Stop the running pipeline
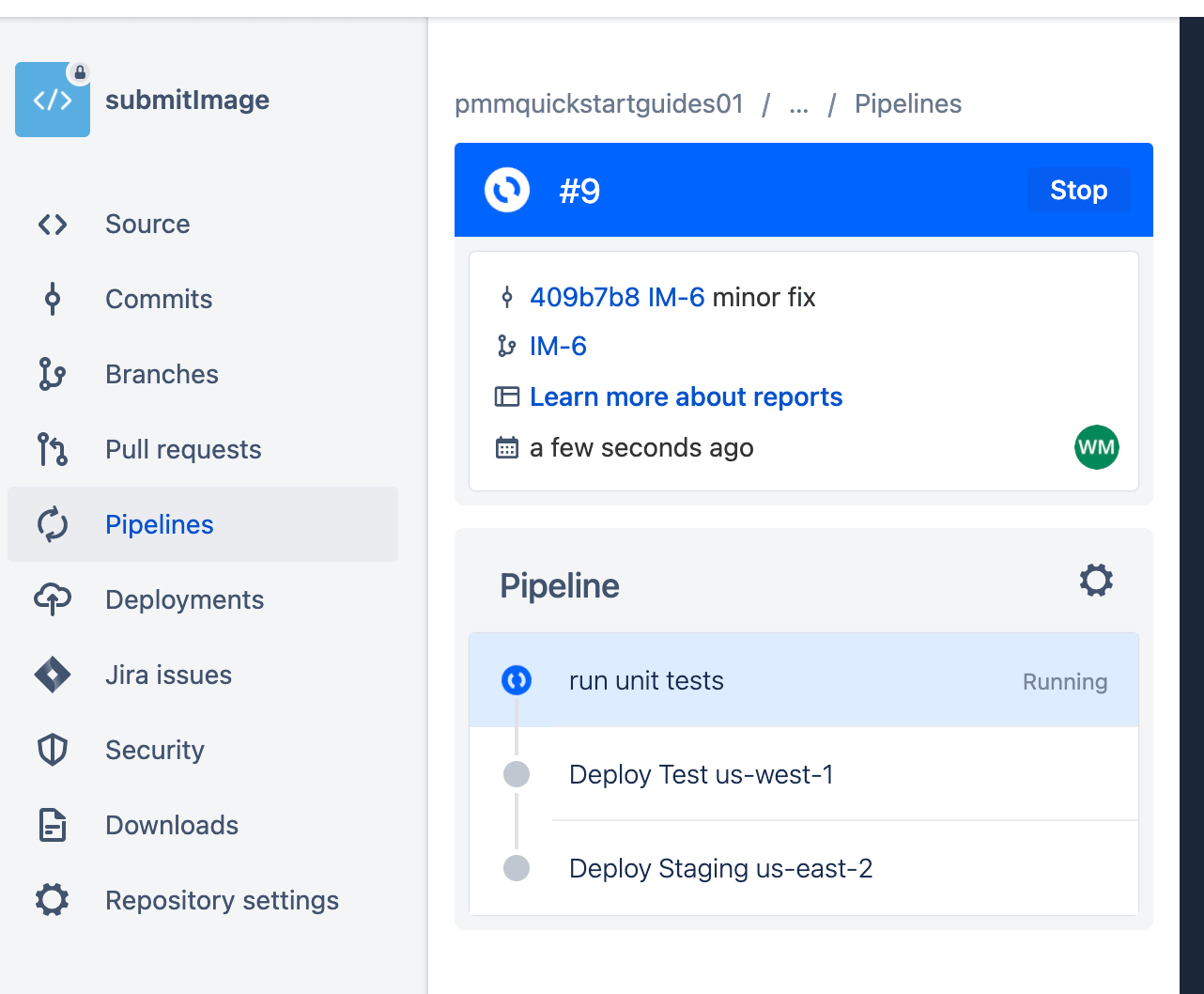This screenshot has width=1204, height=994. pos(1077,190)
